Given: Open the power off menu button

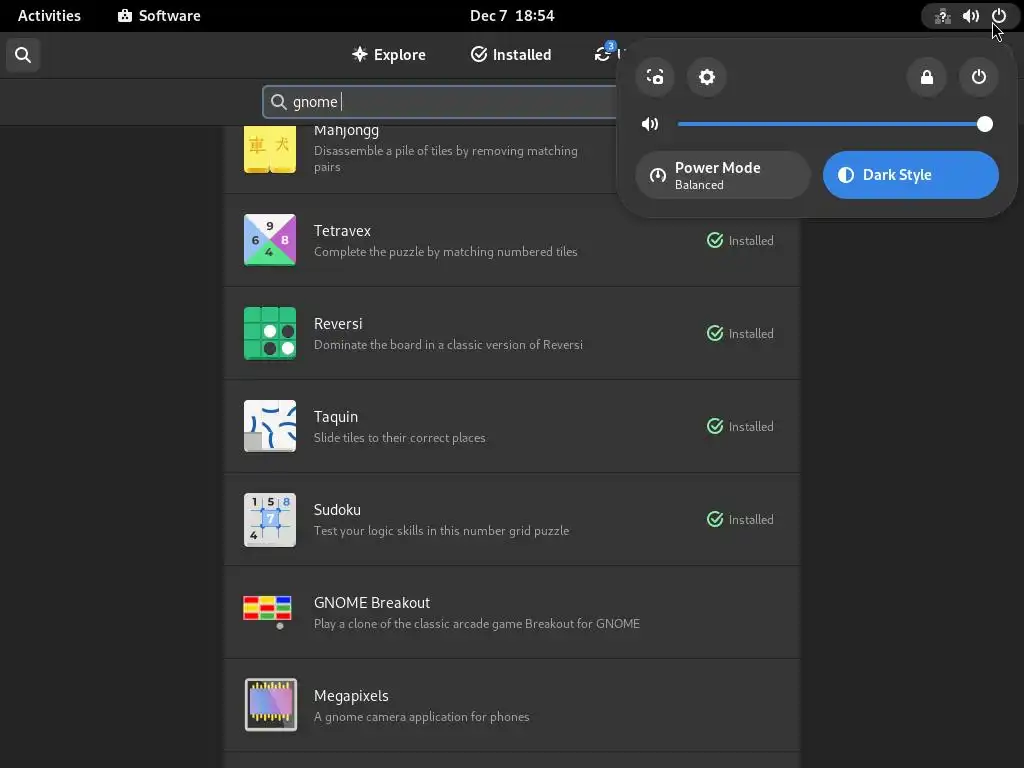Looking at the screenshot, I should pyautogui.click(x=978, y=77).
